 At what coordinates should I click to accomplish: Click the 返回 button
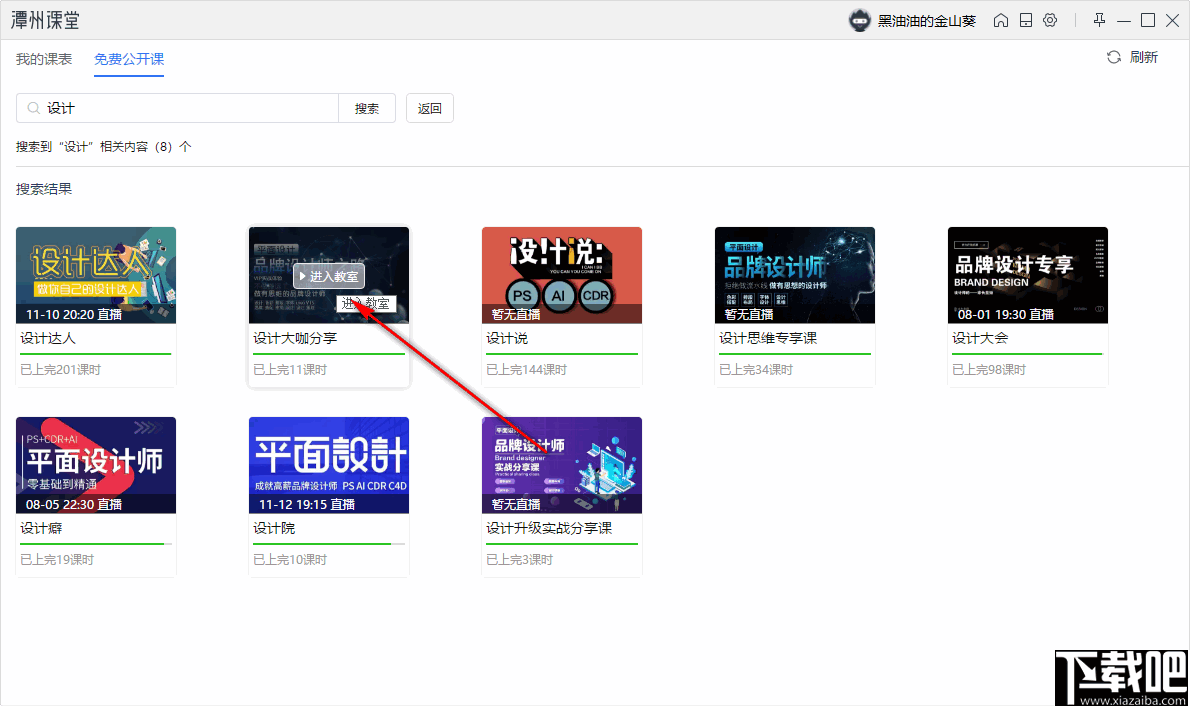click(x=429, y=107)
